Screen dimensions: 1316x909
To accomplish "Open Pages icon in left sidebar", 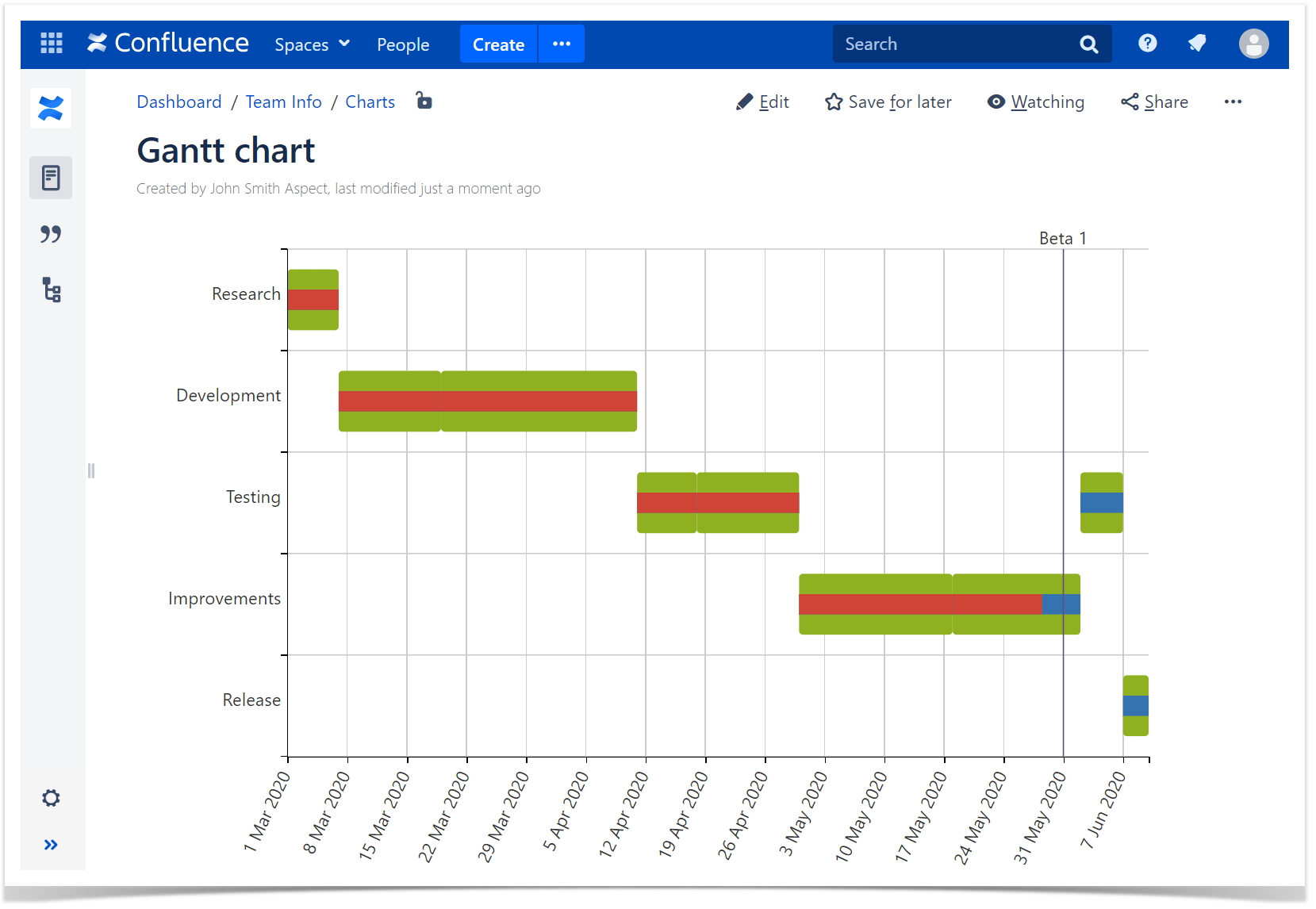I will (51, 178).
